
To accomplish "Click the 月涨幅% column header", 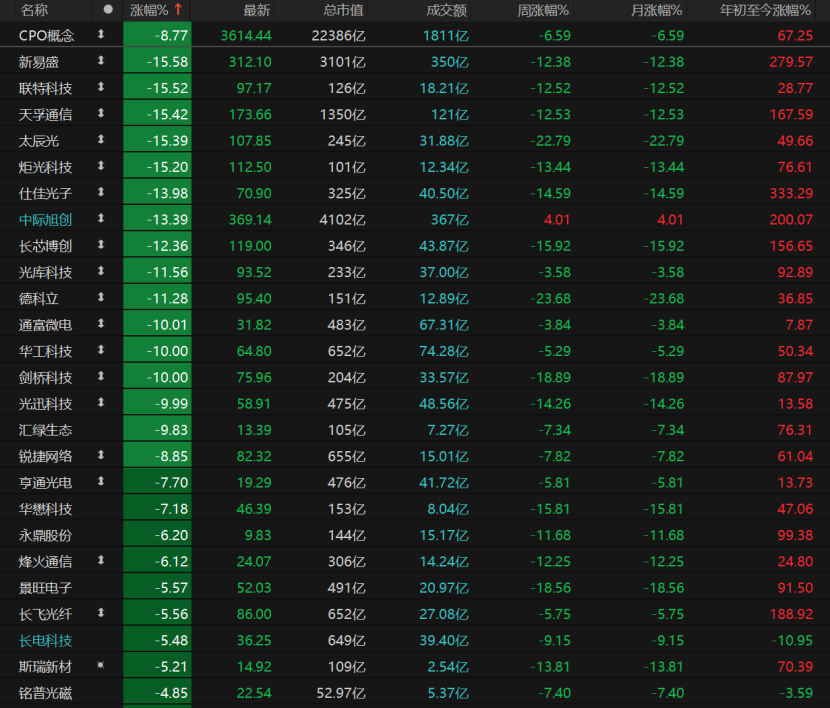I will pos(656,10).
